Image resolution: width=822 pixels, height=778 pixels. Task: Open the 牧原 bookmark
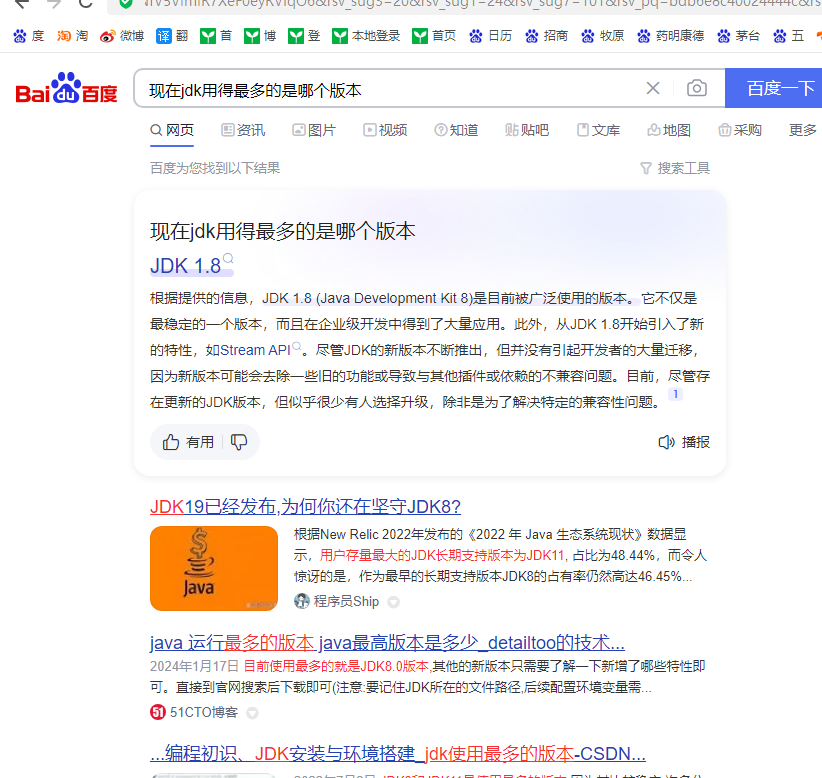point(602,36)
